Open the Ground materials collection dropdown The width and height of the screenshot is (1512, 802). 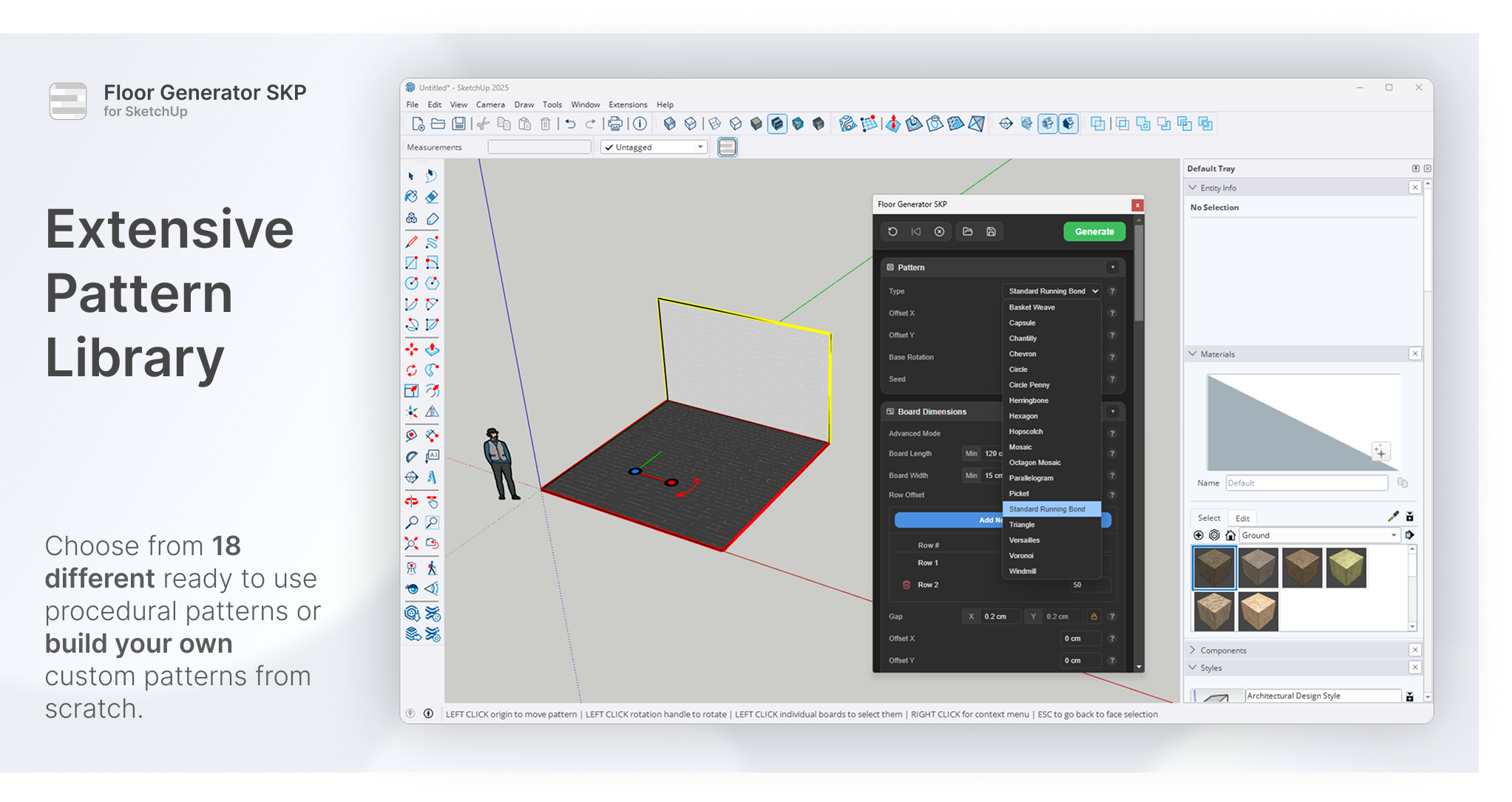(x=1319, y=535)
